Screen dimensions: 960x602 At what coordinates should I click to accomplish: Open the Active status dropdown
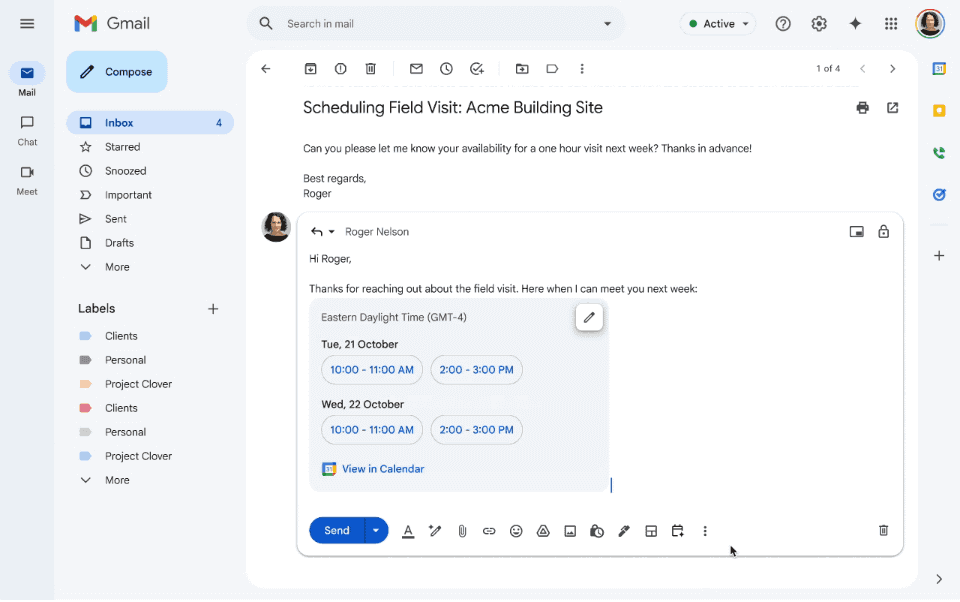[718, 24]
